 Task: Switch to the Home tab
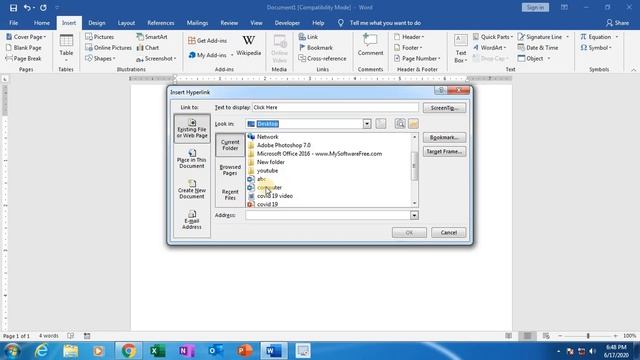(42, 23)
